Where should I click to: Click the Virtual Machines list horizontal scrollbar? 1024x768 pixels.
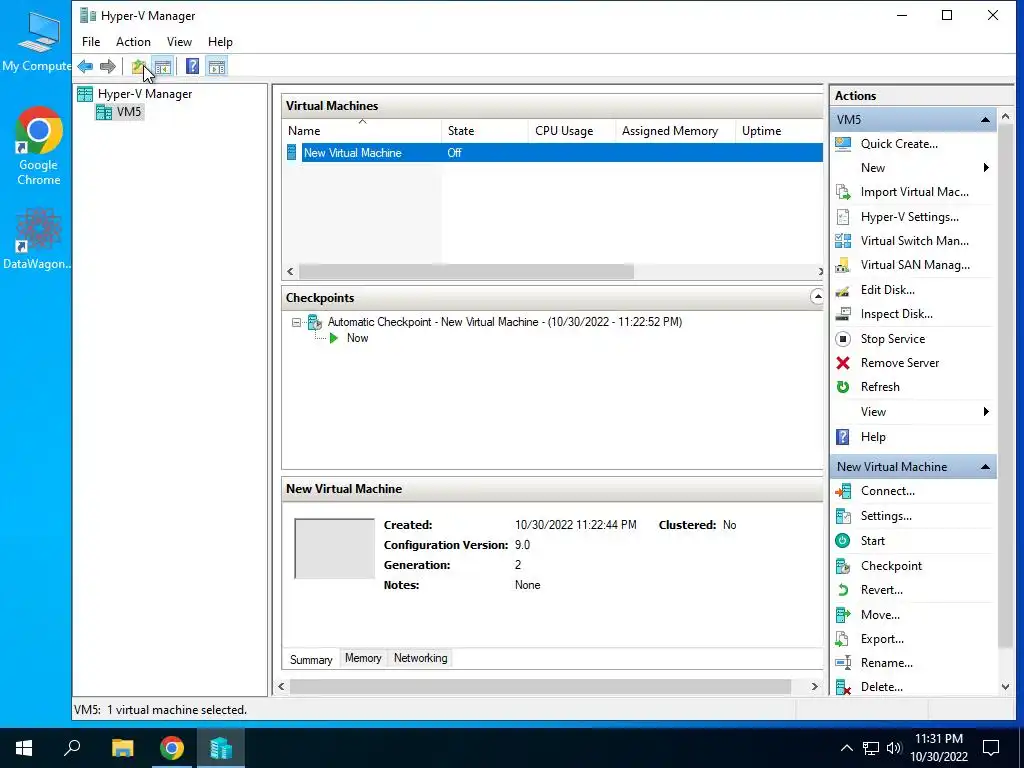click(466, 272)
